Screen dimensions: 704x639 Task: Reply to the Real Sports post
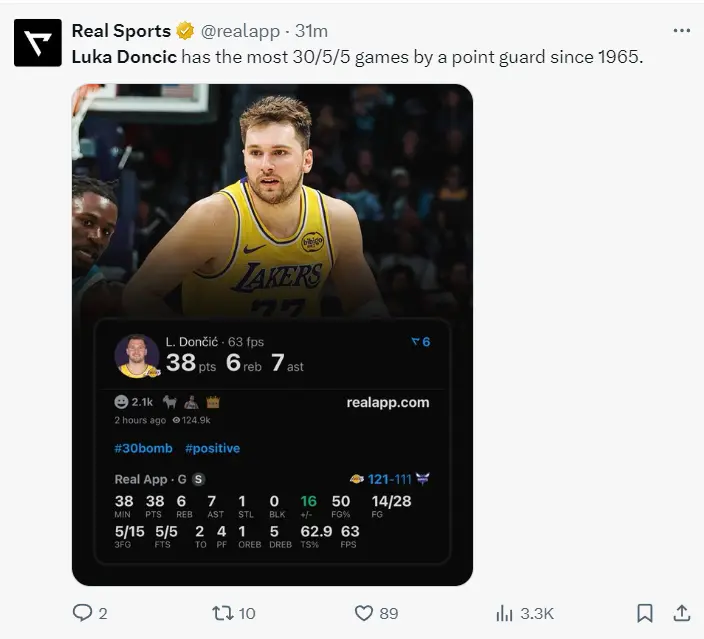83,613
